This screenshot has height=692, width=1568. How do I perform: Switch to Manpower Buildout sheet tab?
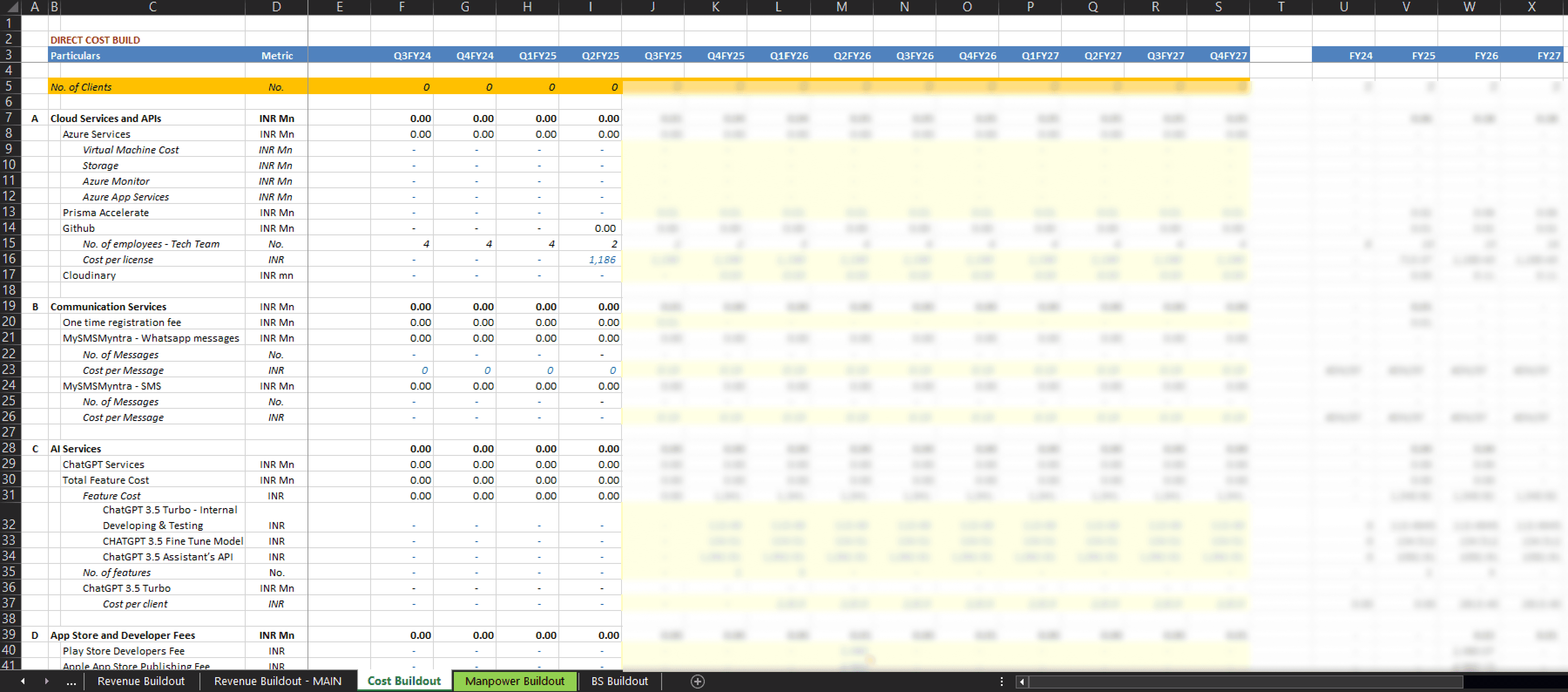click(514, 681)
